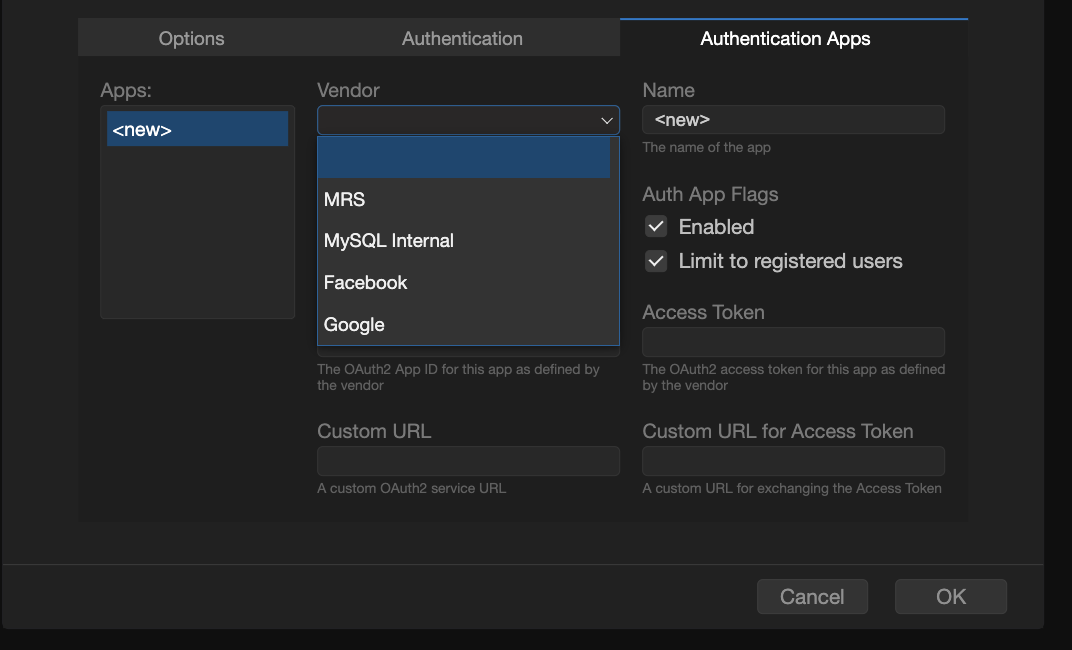Choose MRS from the Vendor list
The height and width of the screenshot is (650, 1072).
tap(345, 199)
